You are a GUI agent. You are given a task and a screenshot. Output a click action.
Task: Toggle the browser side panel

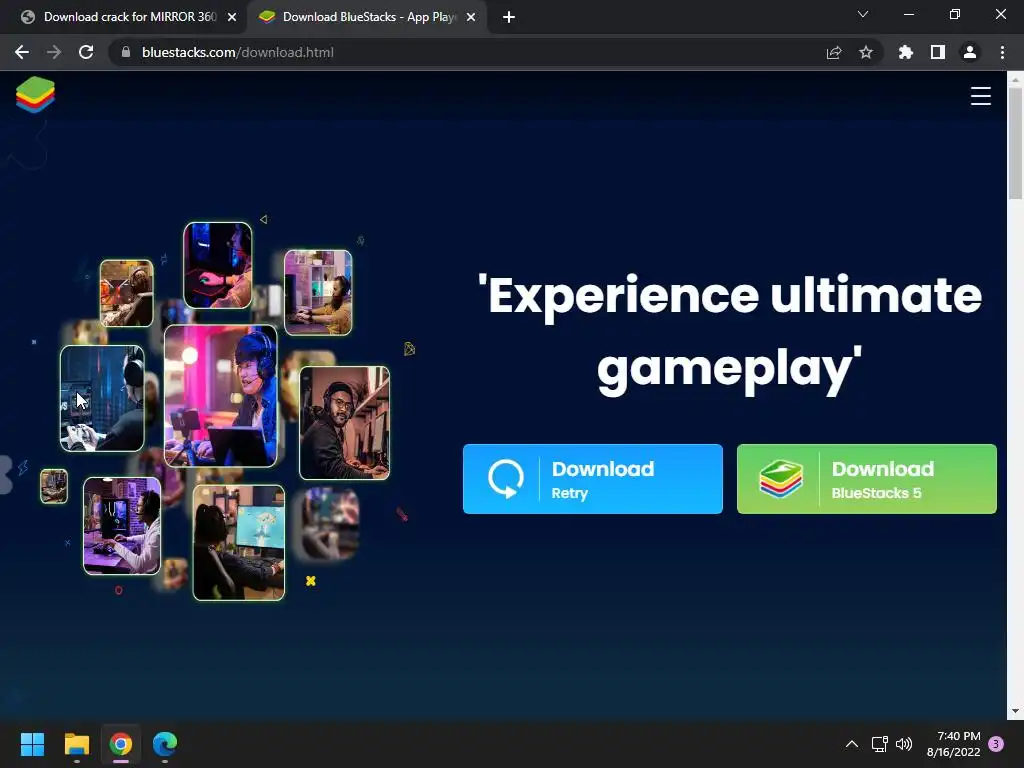[938, 52]
